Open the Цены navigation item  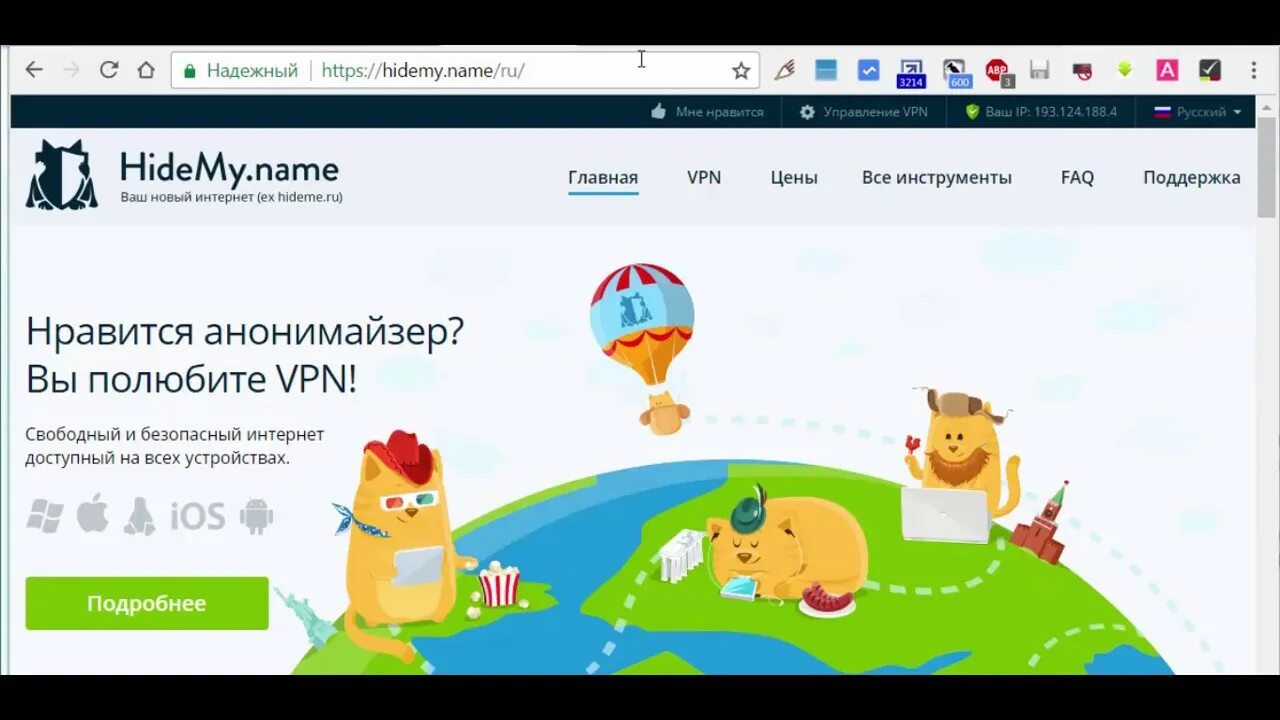click(x=794, y=178)
